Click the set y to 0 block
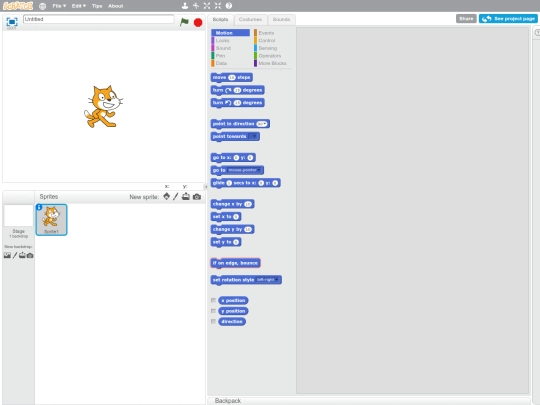The image size is (540, 405). point(226,242)
